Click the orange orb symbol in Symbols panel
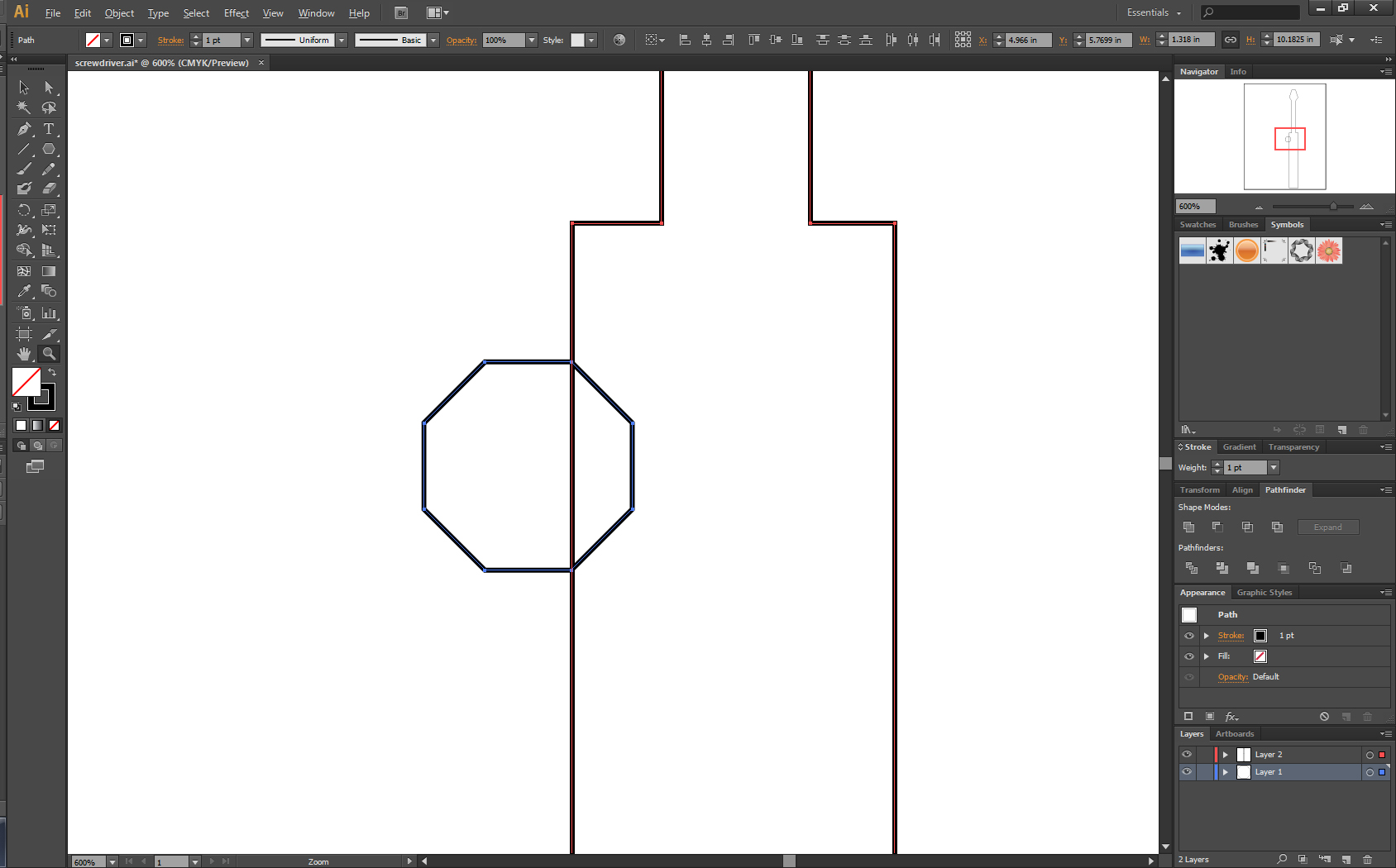 click(x=1246, y=250)
